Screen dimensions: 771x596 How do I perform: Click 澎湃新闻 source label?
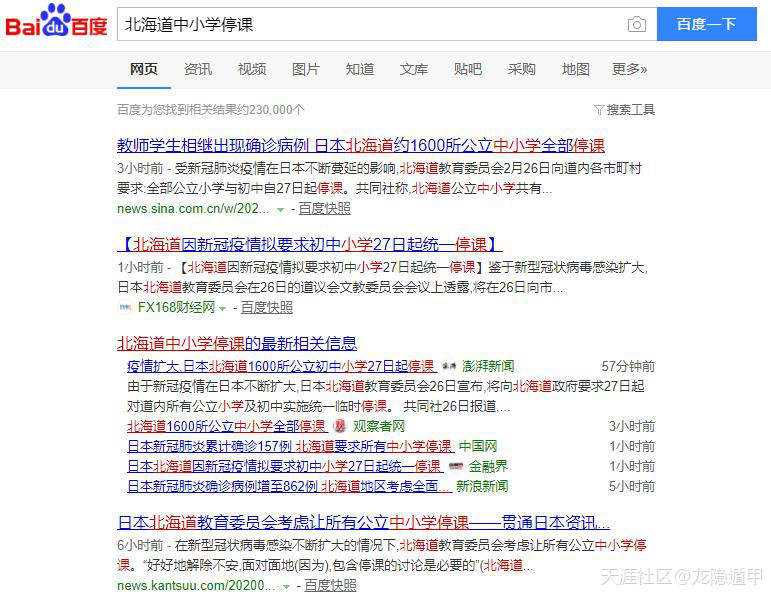[x=488, y=366]
